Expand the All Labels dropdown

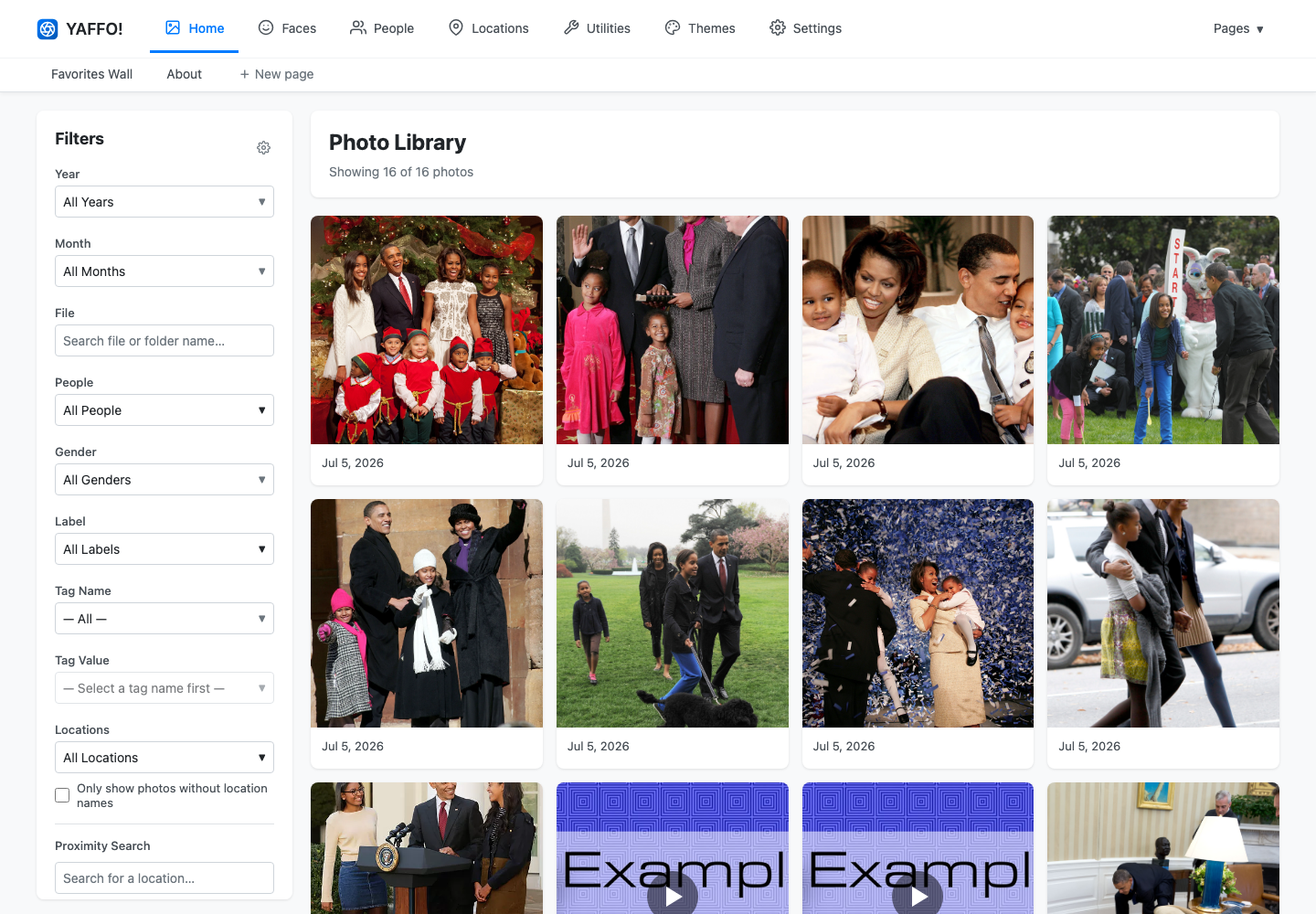click(x=164, y=549)
